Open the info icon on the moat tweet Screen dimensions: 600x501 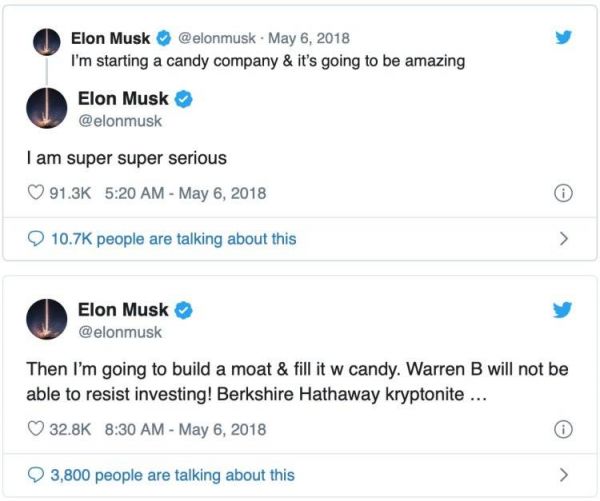pos(563,429)
